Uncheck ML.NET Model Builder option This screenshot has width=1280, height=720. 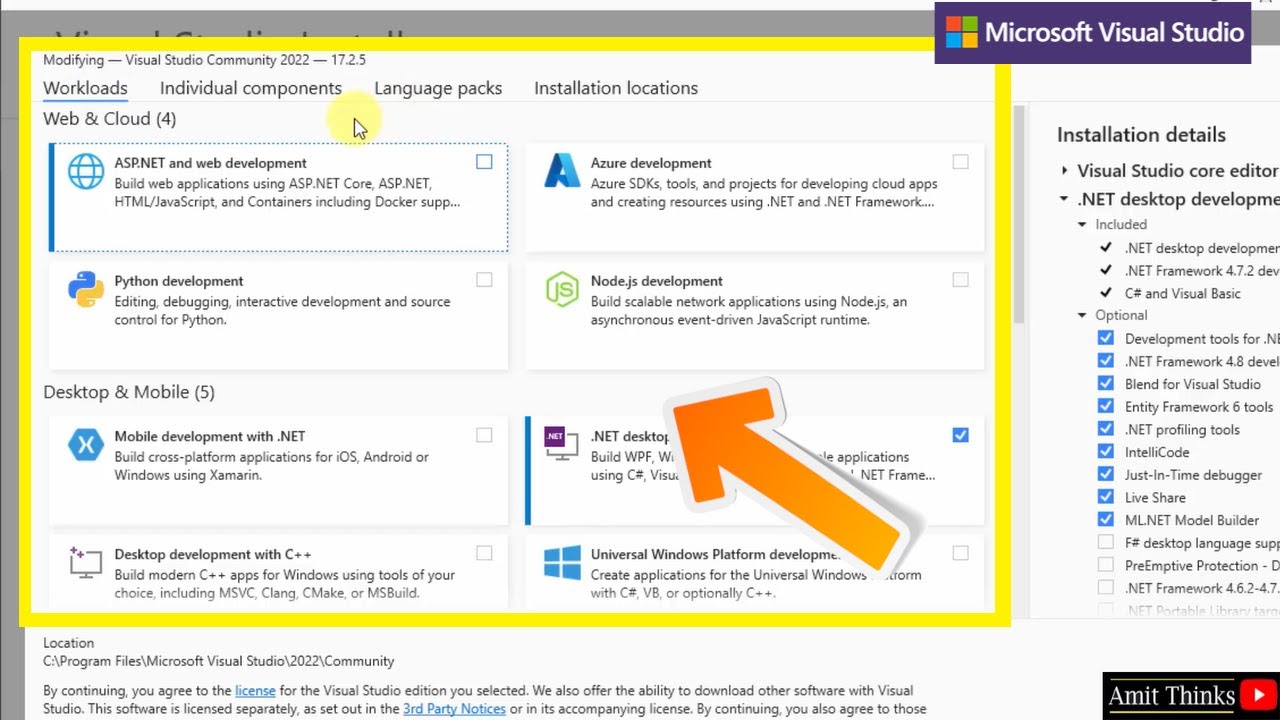(x=1105, y=519)
